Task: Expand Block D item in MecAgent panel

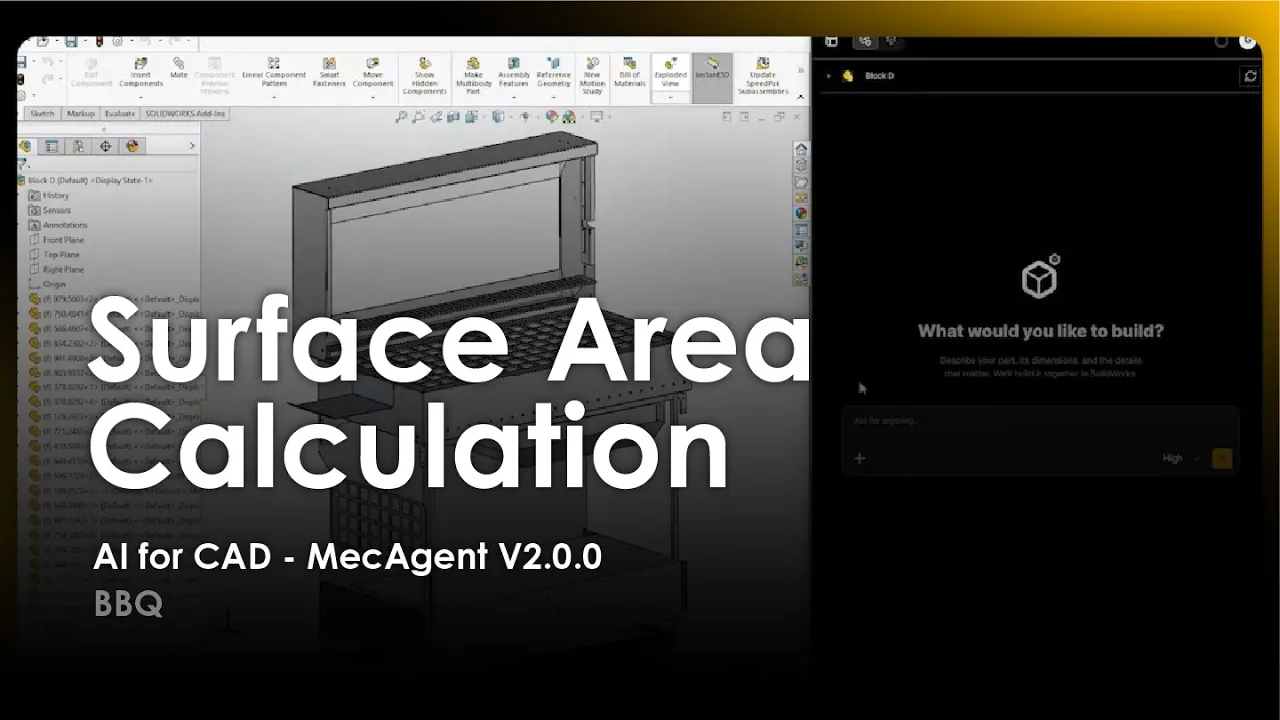Action: tap(829, 76)
